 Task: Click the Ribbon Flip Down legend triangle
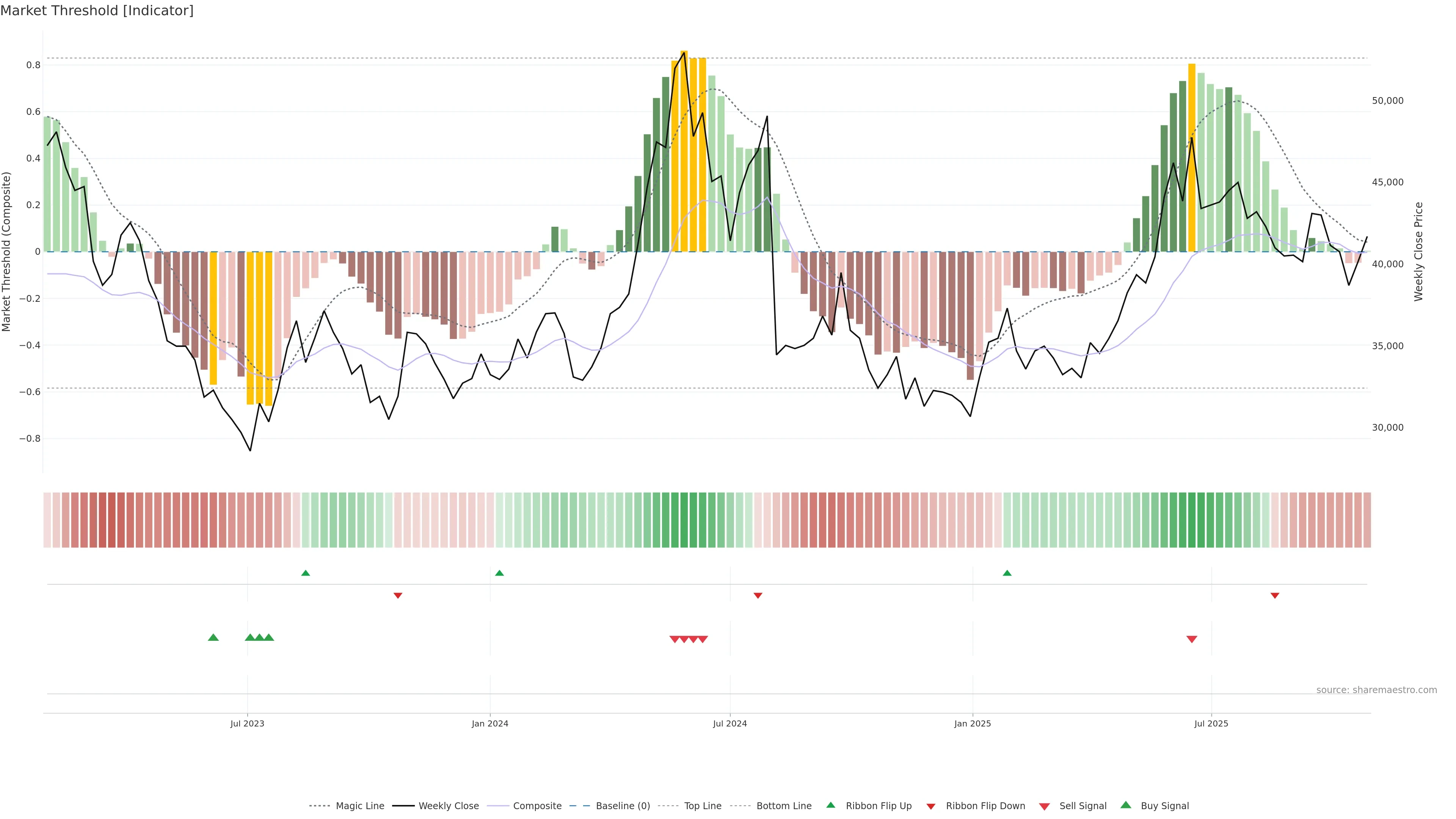(x=931, y=806)
